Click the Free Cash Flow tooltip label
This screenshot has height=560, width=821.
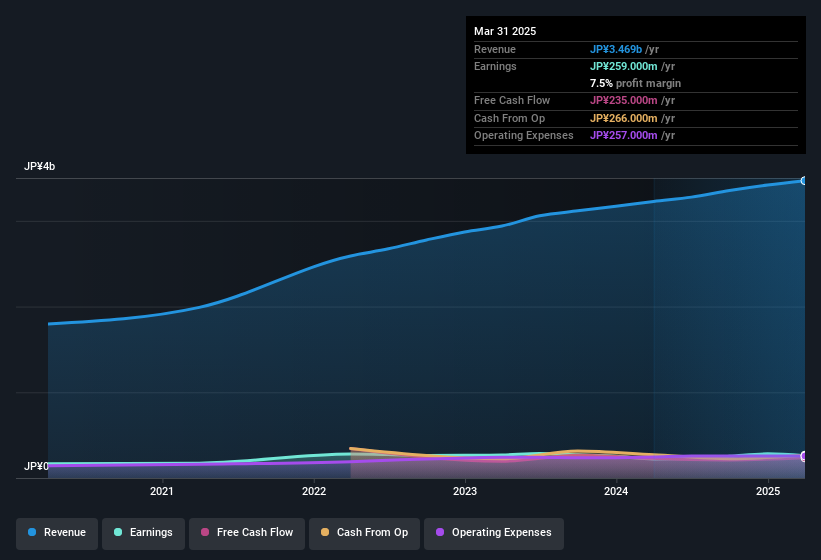pyautogui.click(x=512, y=100)
